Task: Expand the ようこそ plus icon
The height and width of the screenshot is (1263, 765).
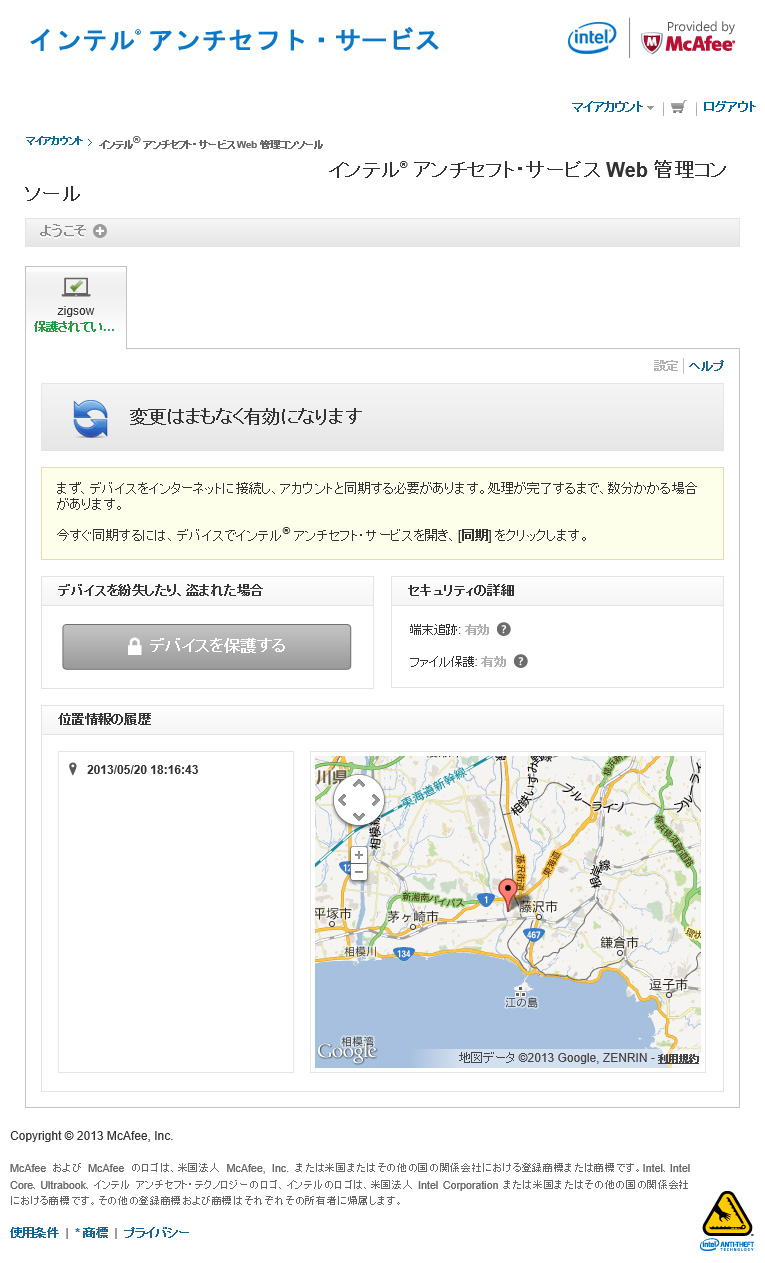Action: pyautogui.click(x=100, y=231)
